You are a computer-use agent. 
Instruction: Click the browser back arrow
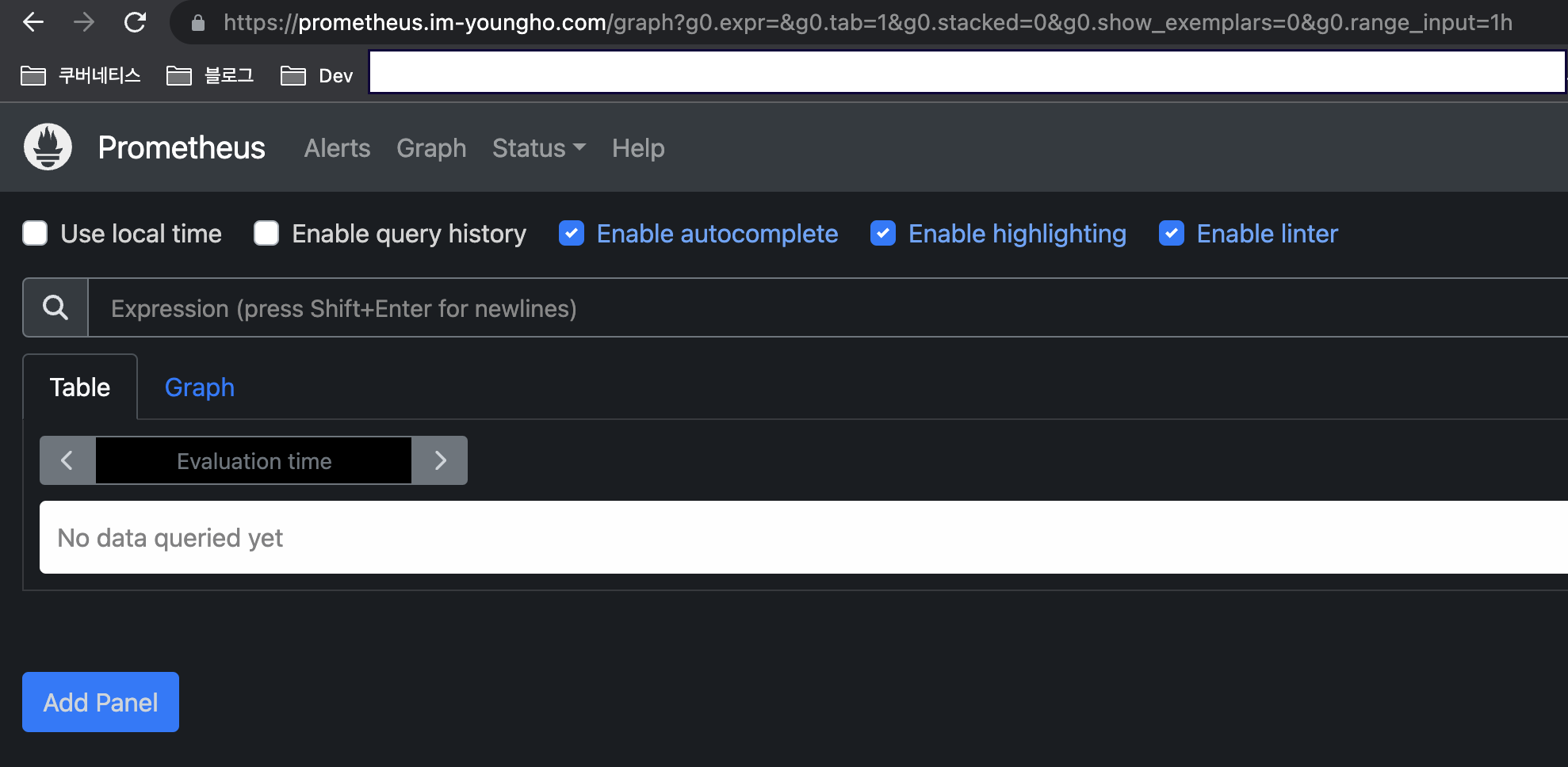click(33, 22)
